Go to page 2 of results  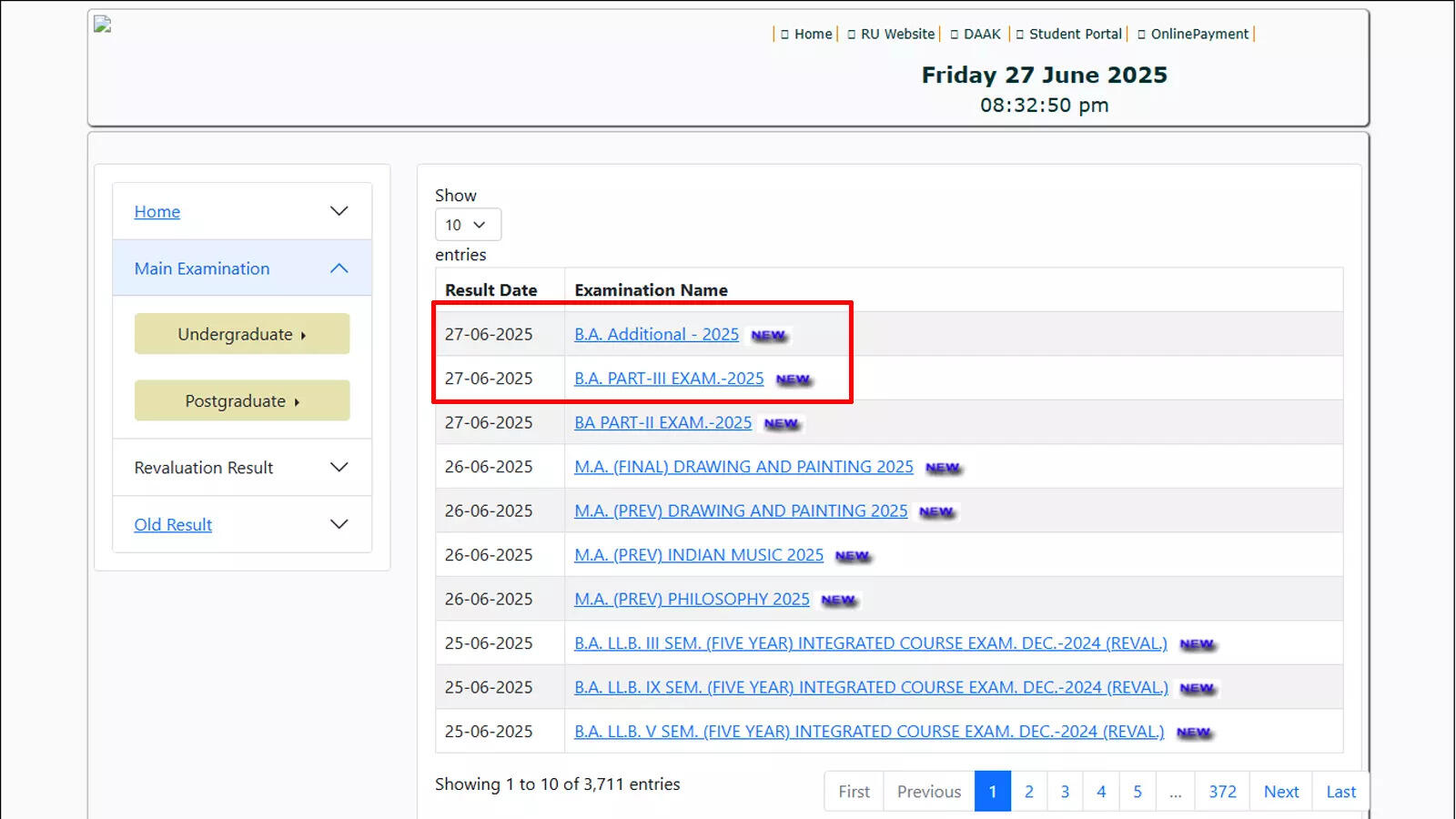1029,792
